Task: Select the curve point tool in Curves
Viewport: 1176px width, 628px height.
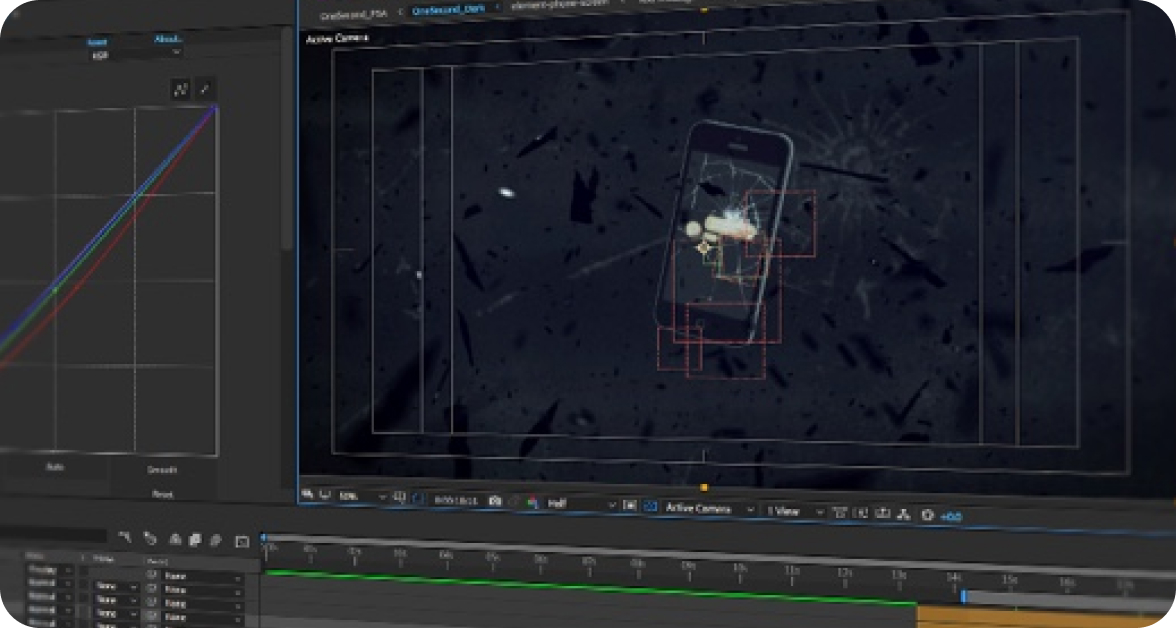Action: (181, 90)
